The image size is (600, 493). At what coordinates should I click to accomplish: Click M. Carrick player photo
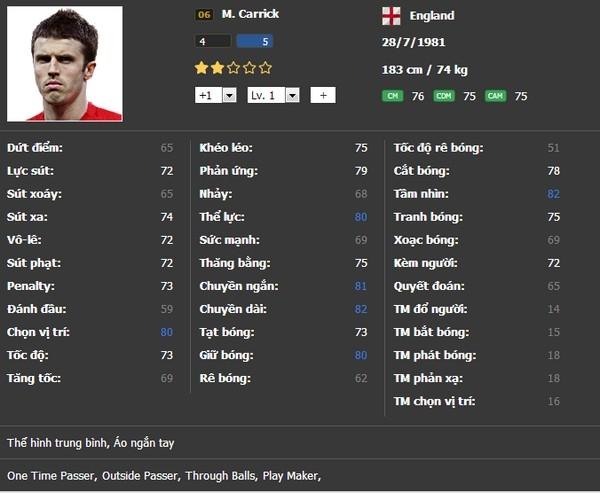pos(64,62)
